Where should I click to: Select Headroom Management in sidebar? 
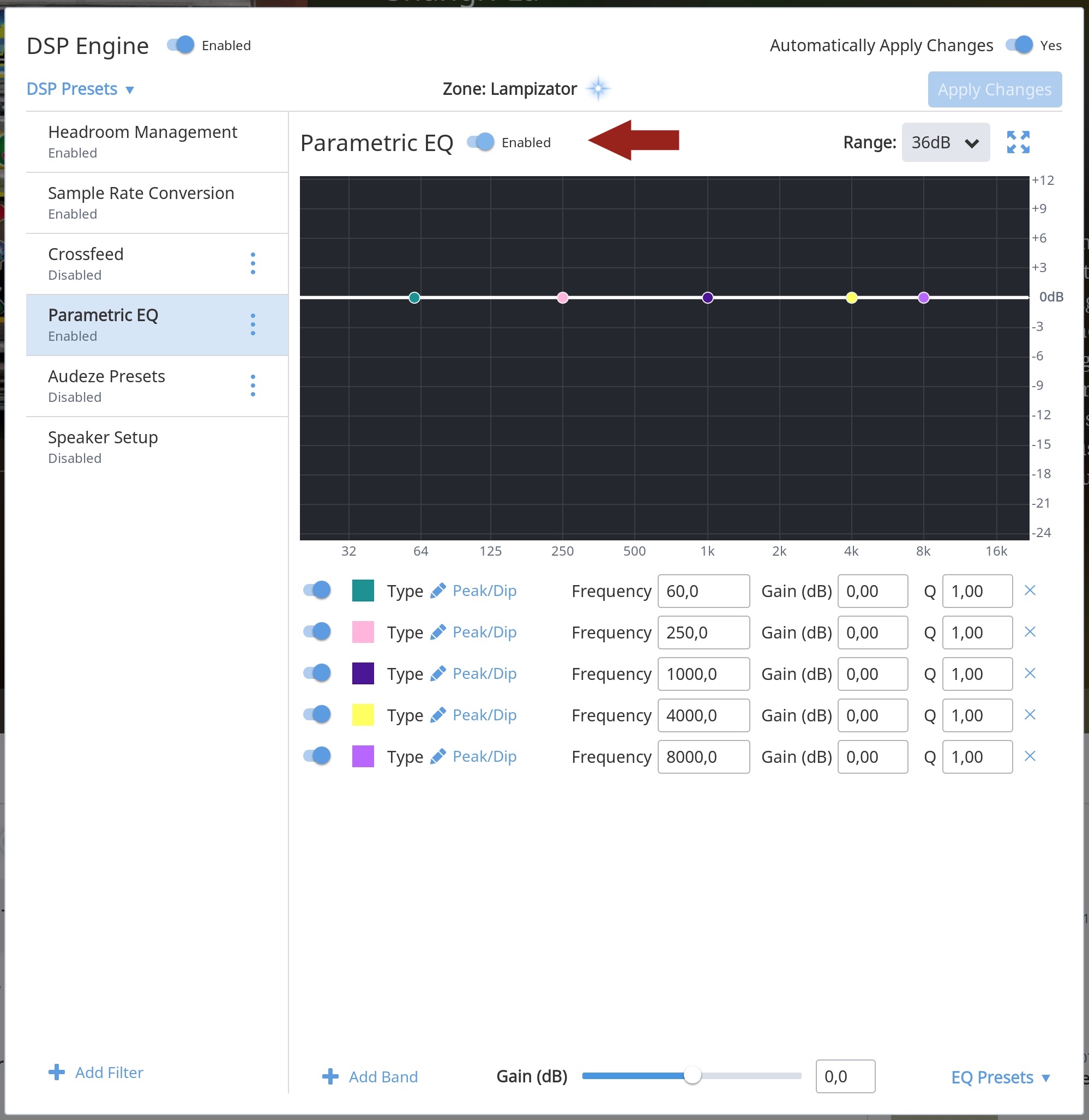tap(142, 141)
